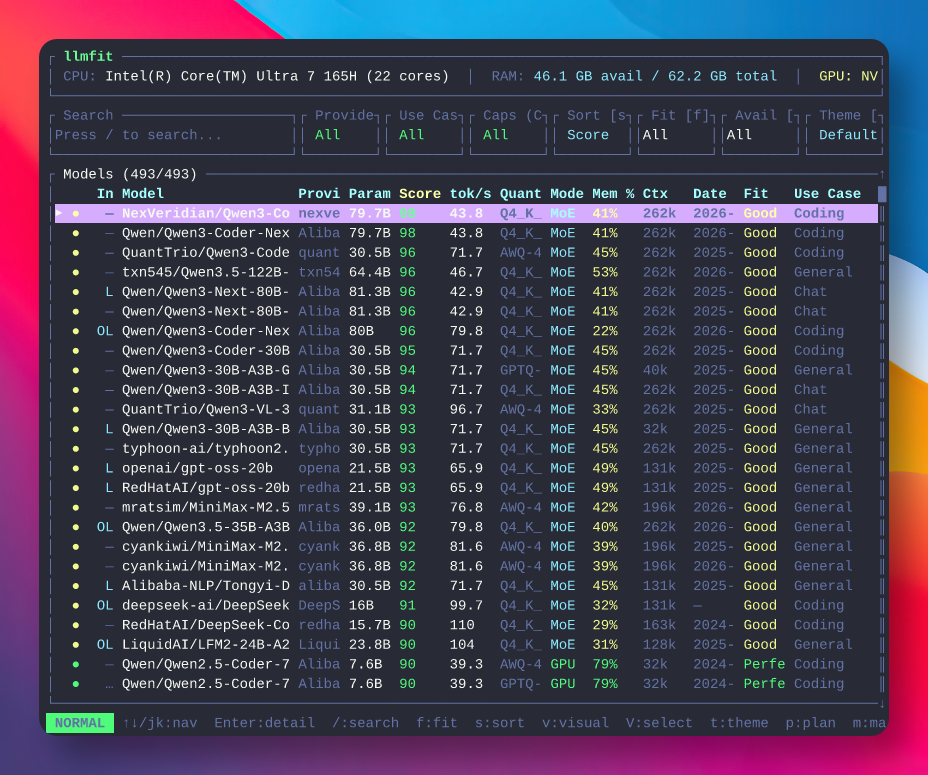Viewport: 928px width, 775px height.
Task: Click the NORMAL mode indicator
Action: [80, 723]
